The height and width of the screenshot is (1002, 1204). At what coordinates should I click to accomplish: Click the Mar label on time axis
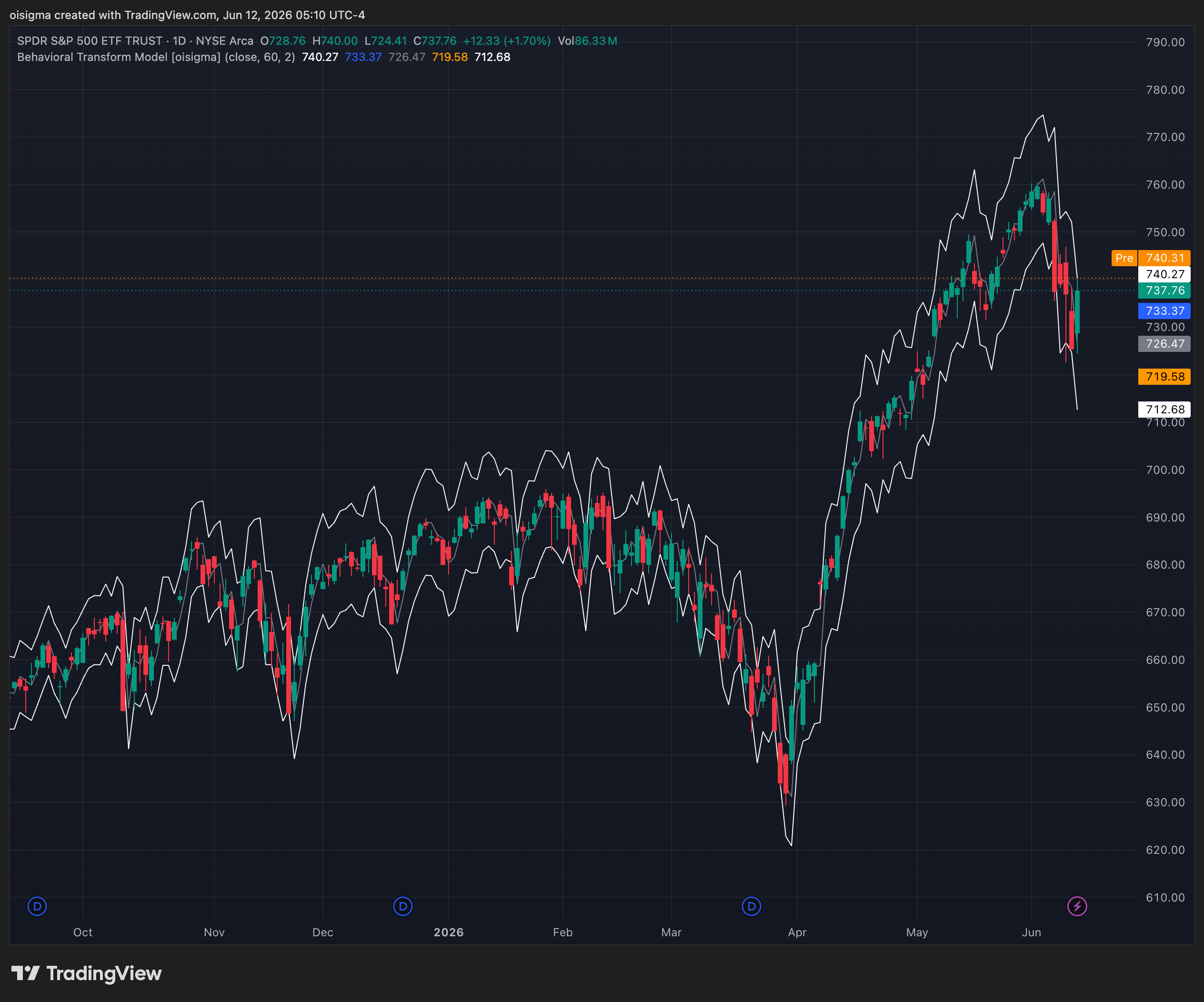pyautogui.click(x=672, y=932)
